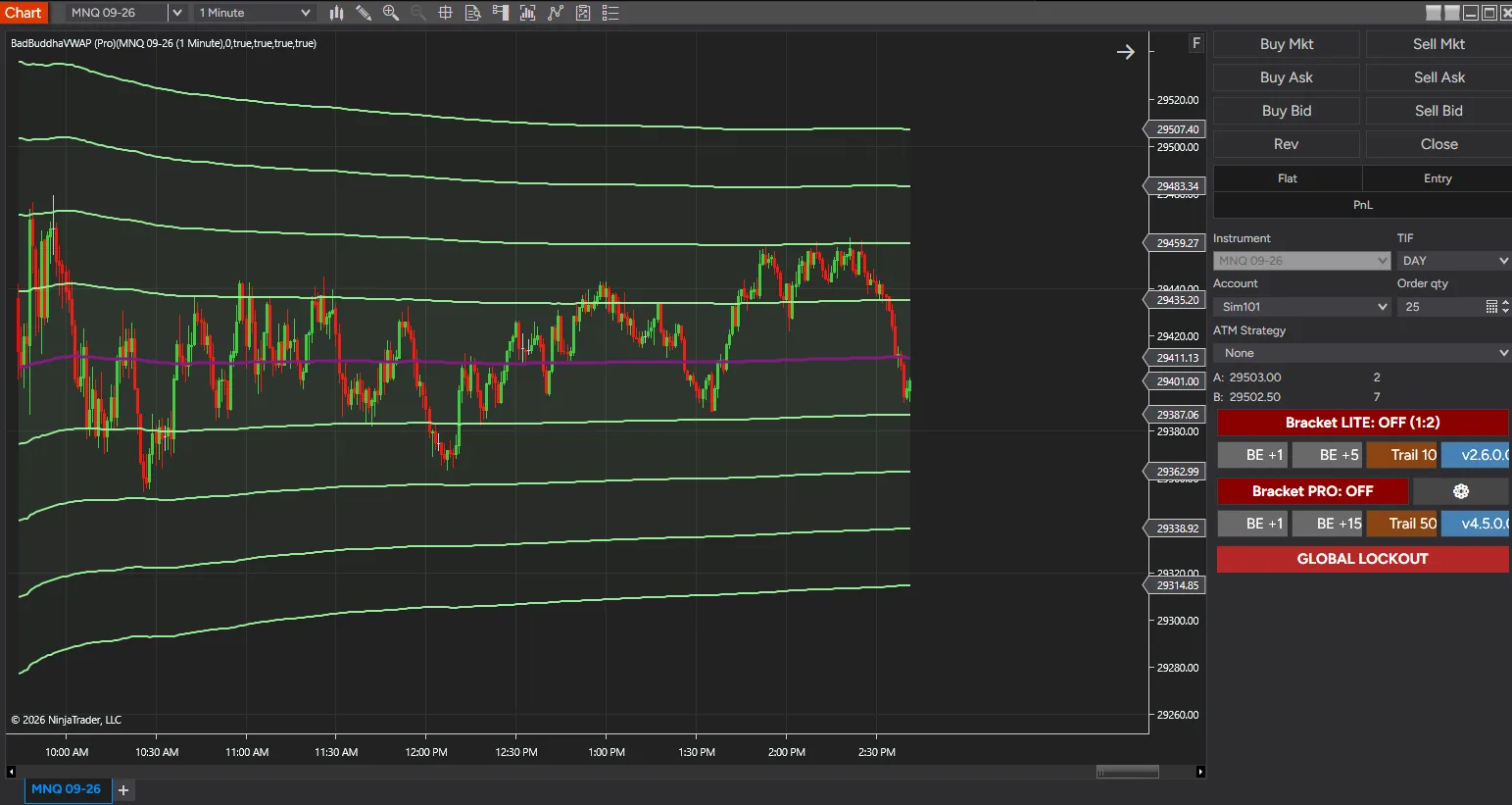Toggle the Chart Trader panel icon
This screenshot has height=805, width=1512.
[x=500, y=13]
